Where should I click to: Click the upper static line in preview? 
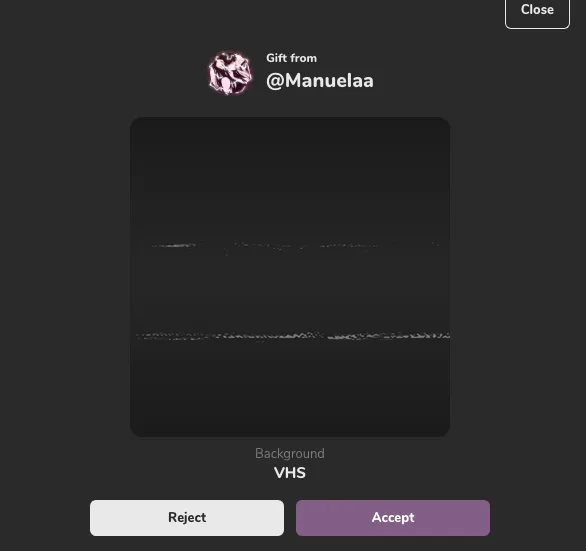click(292, 246)
